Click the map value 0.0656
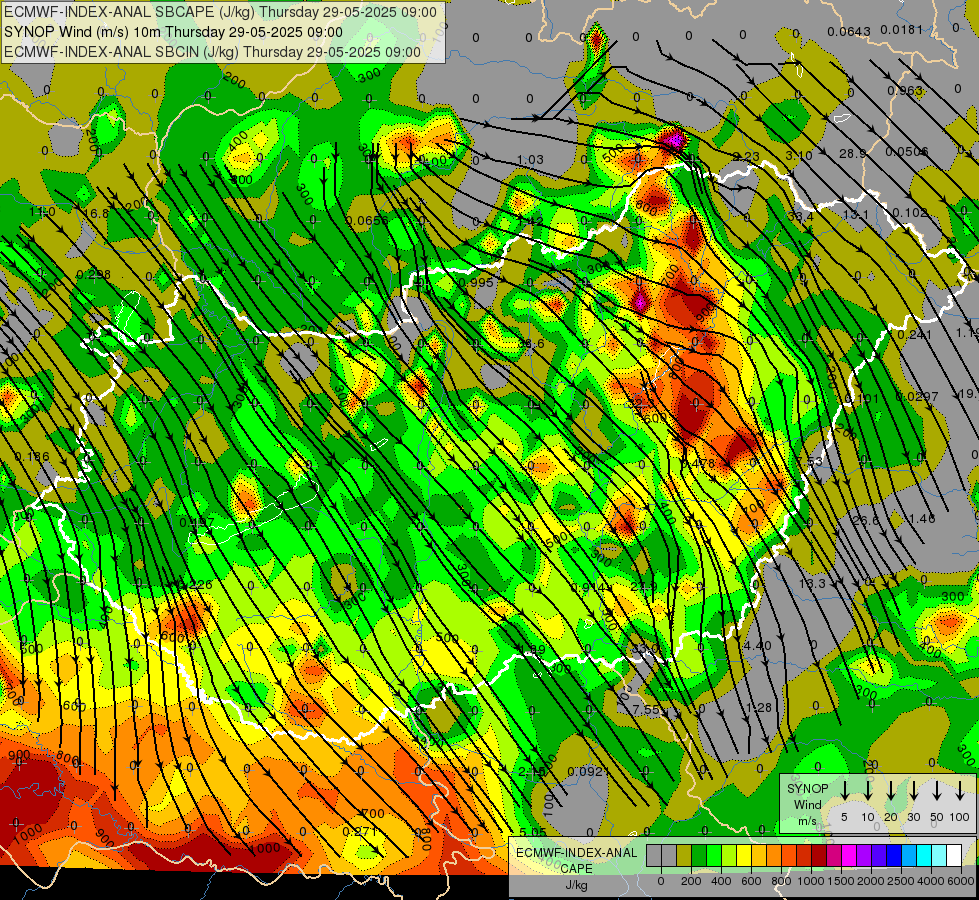 [x=367, y=220]
